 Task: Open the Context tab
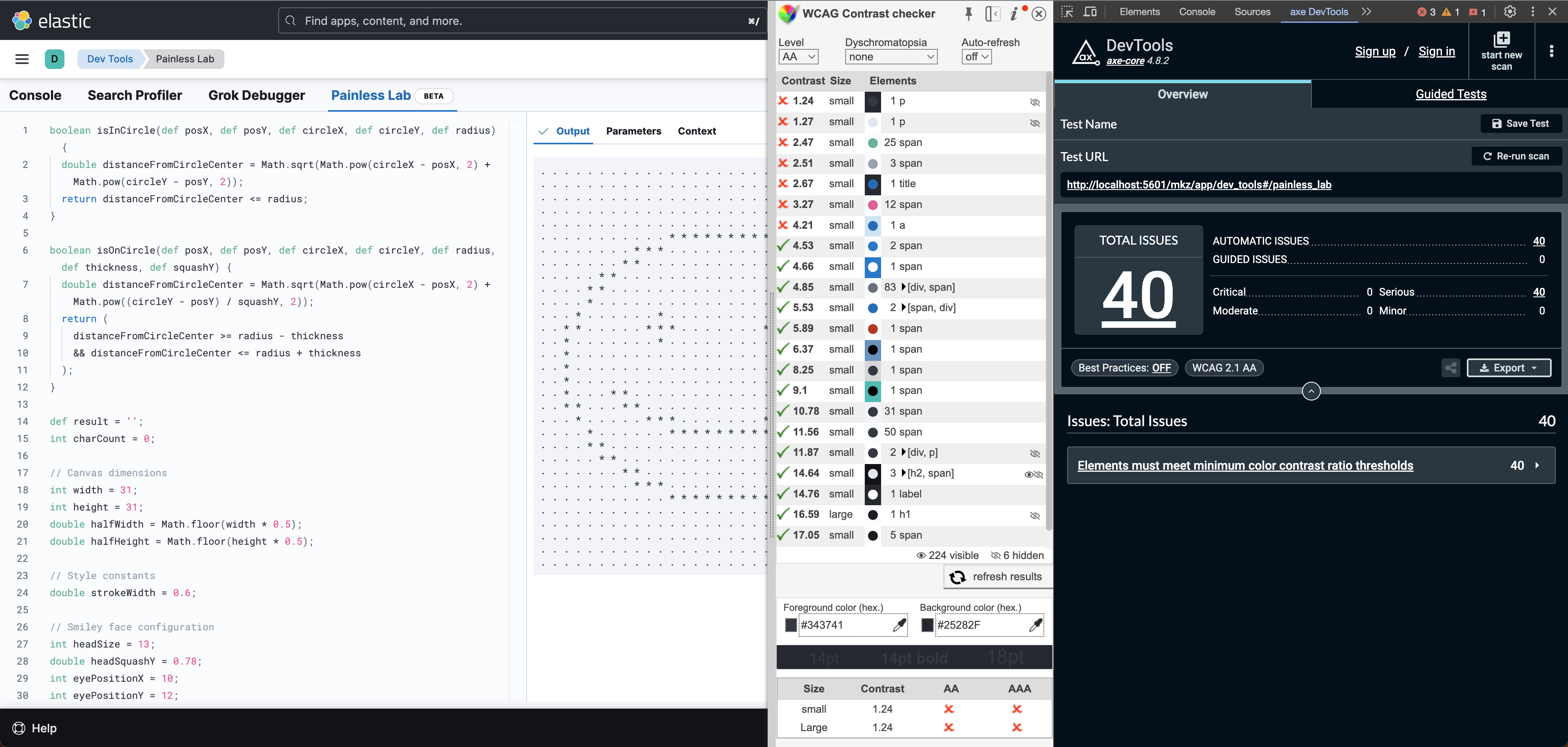pos(697,131)
